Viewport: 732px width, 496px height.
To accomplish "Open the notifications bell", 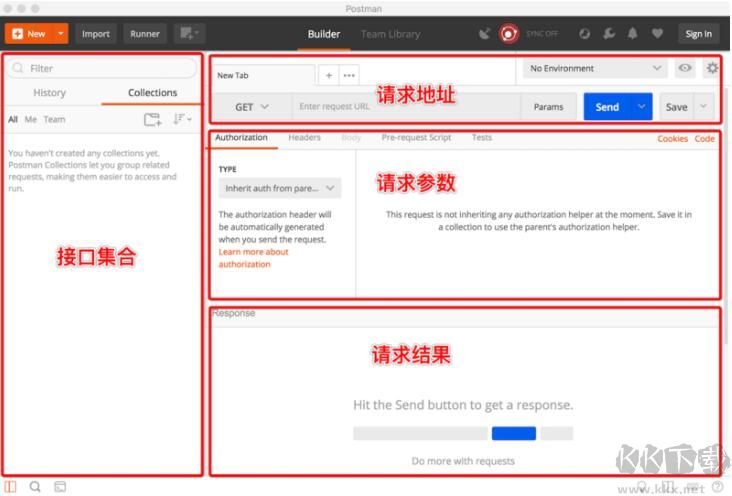I will (x=633, y=34).
